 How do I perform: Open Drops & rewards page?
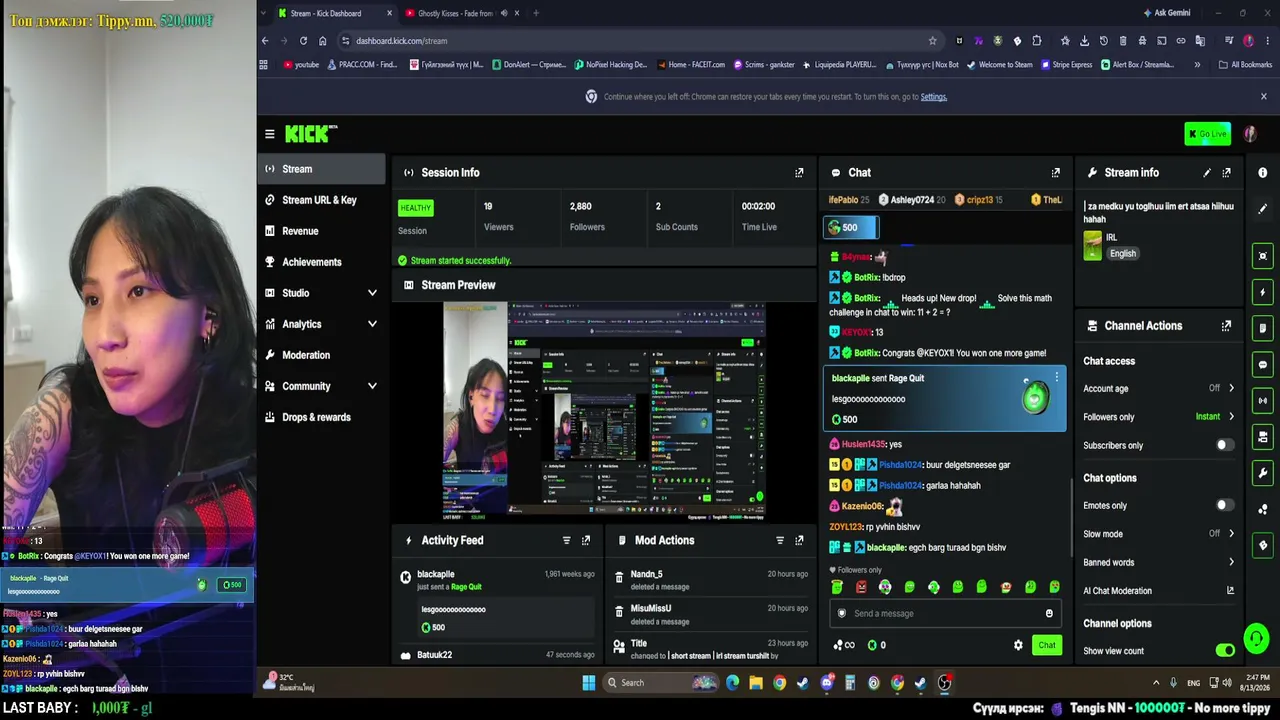pyautogui.click(x=321, y=417)
